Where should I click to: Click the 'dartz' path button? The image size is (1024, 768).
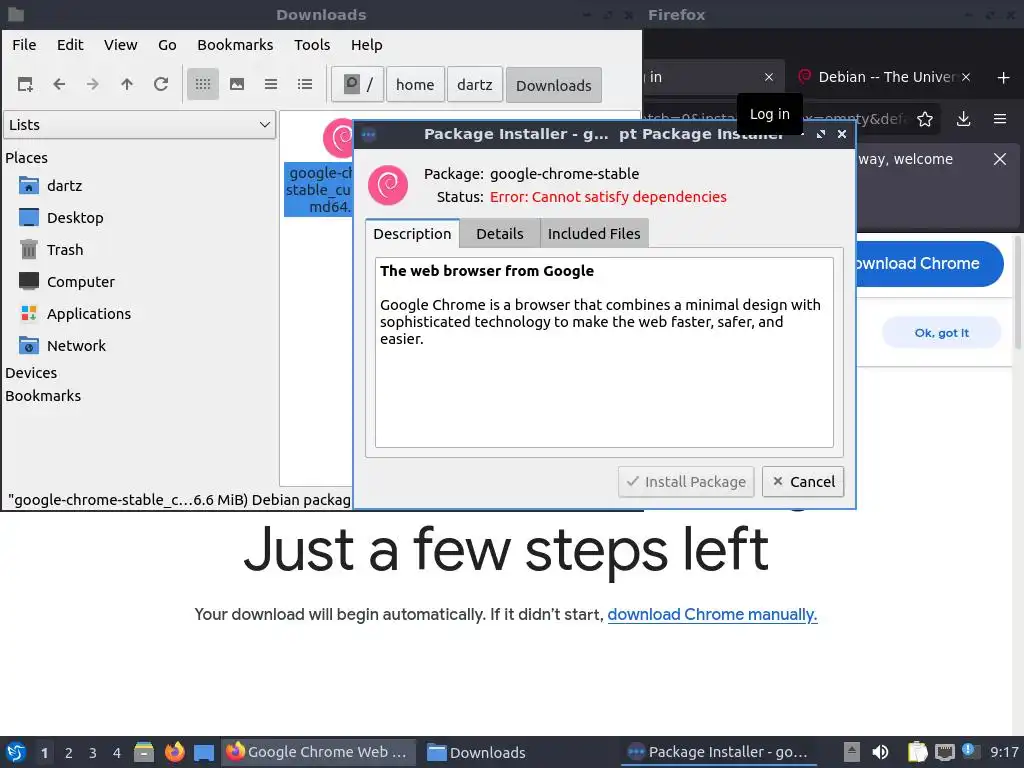point(475,84)
